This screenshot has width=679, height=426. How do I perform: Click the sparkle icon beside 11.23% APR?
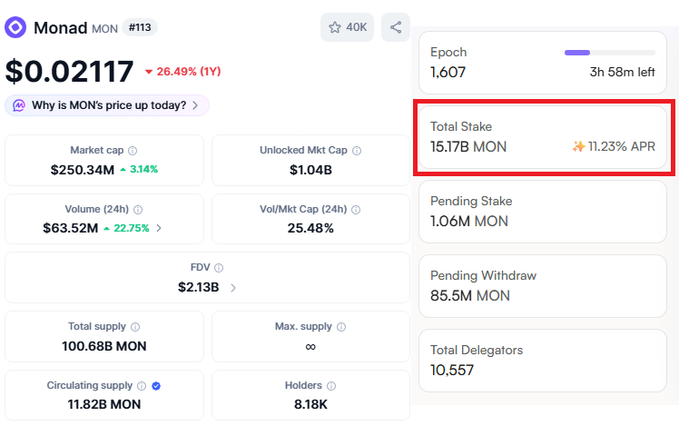coord(579,146)
